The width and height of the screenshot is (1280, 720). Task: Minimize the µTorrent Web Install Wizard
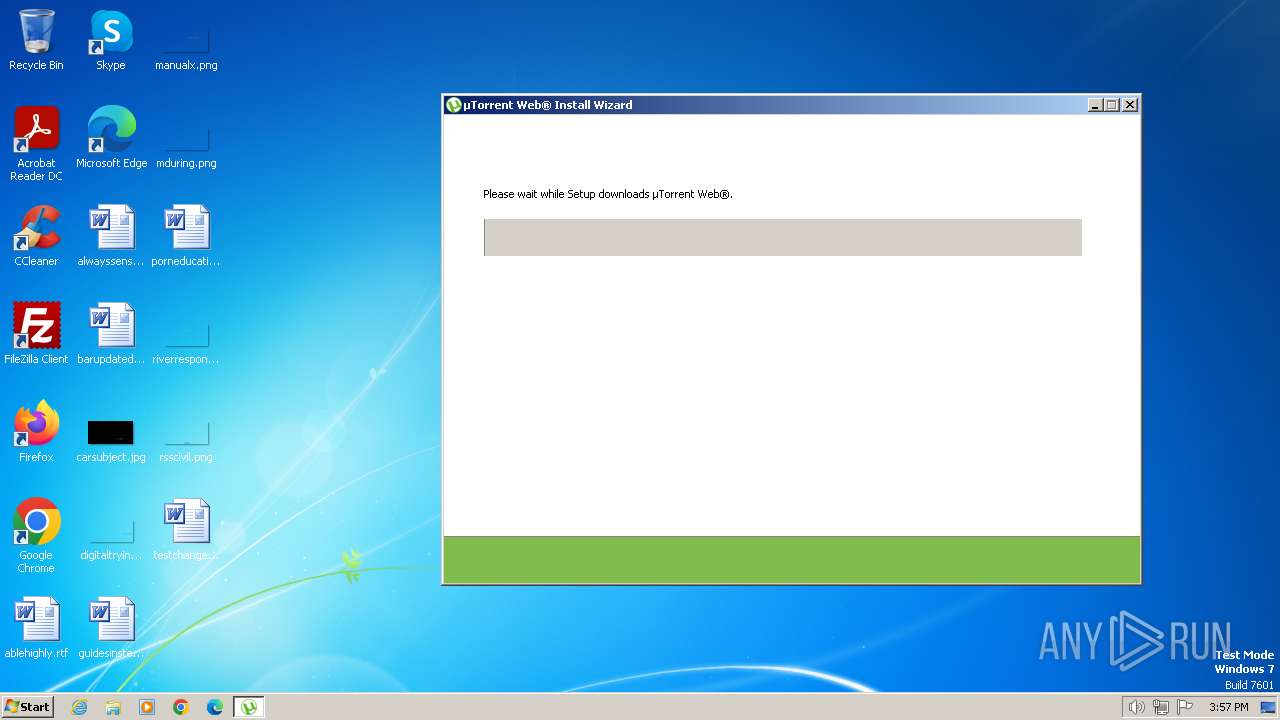[x=1095, y=105]
